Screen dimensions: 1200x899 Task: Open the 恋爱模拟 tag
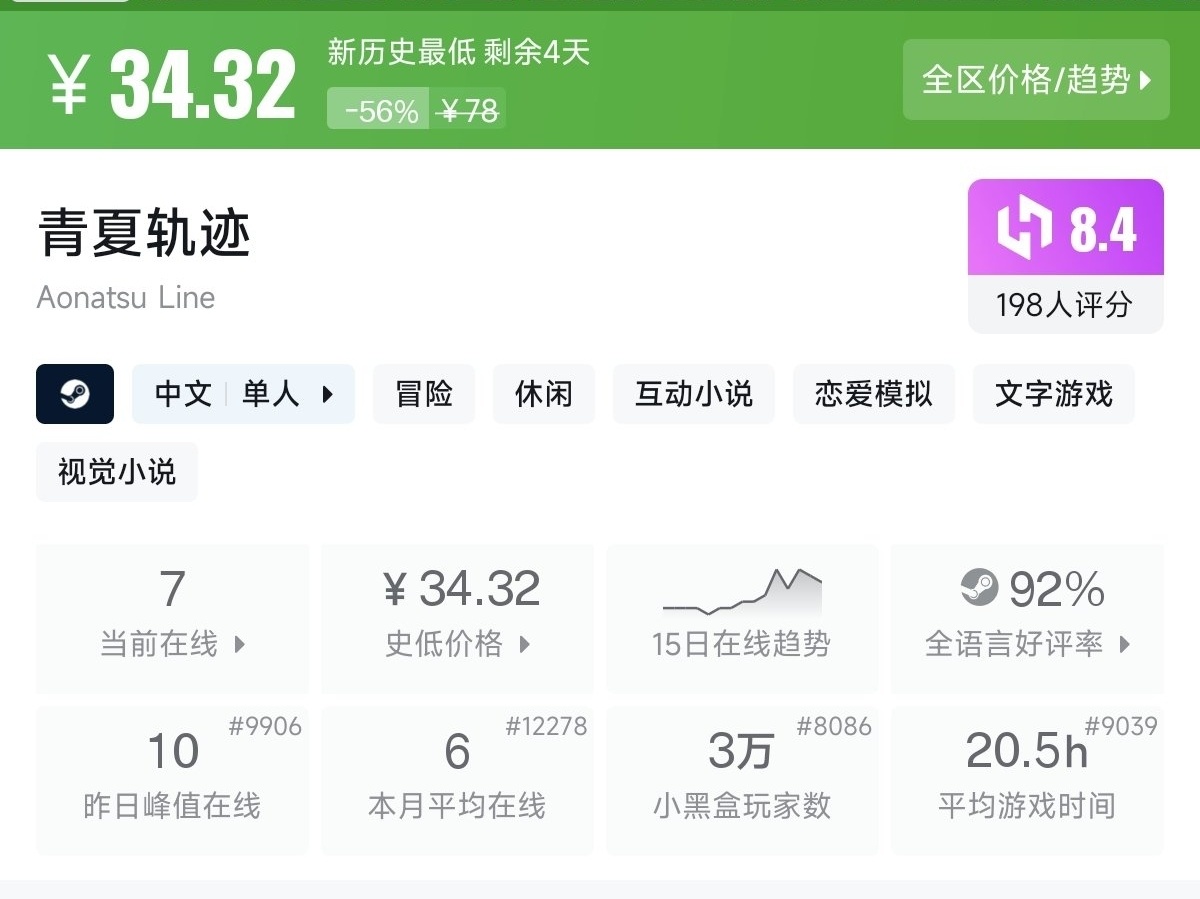pos(874,394)
